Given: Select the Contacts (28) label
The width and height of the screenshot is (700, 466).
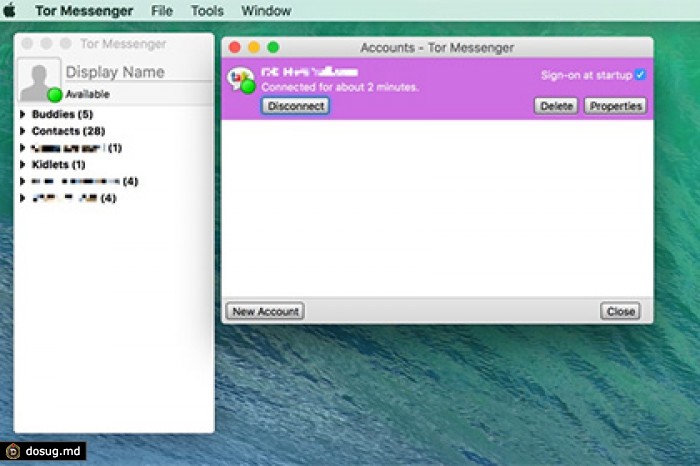Looking at the screenshot, I should pos(68,131).
